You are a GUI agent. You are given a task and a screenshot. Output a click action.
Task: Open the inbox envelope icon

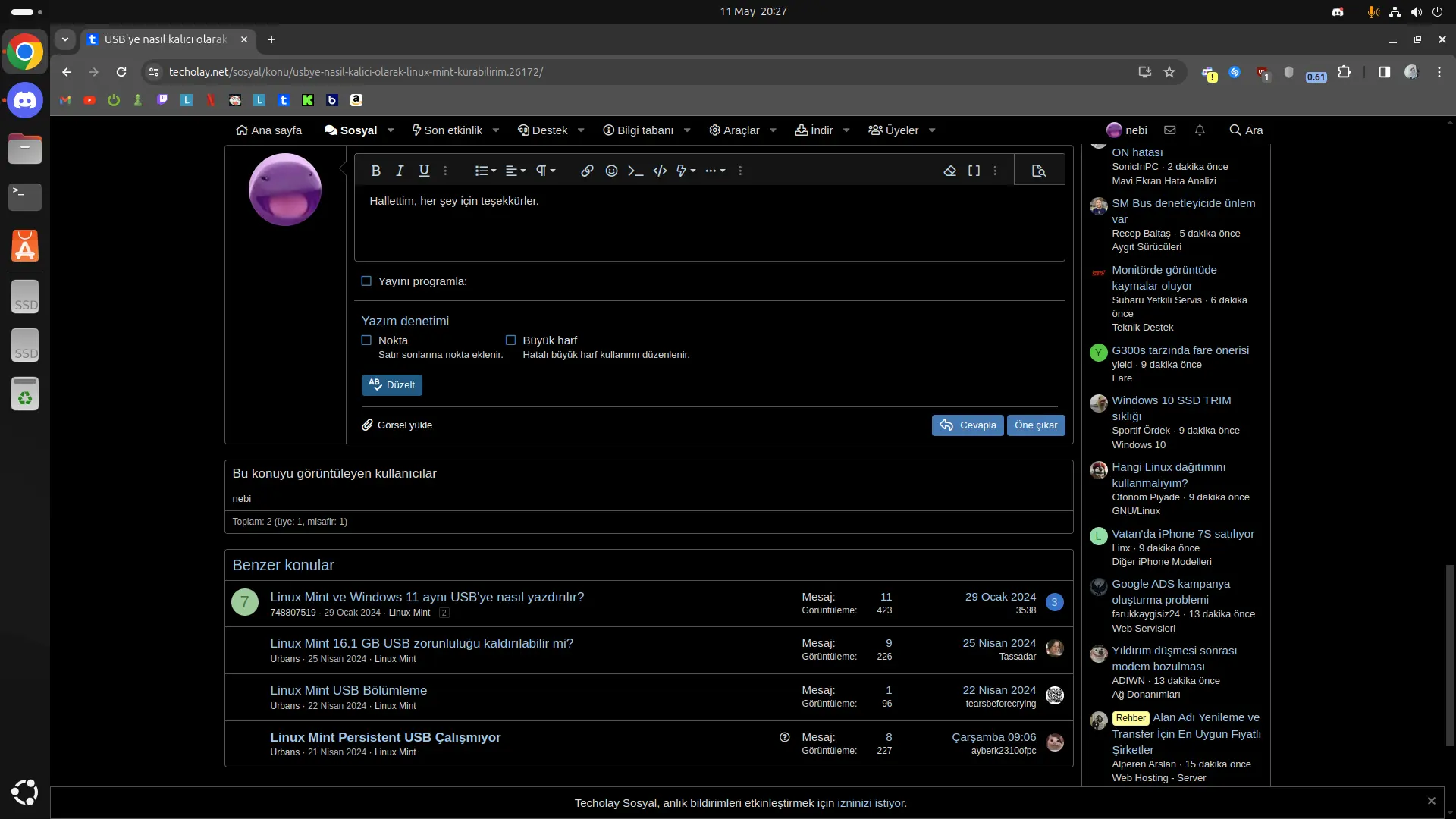click(x=1169, y=130)
